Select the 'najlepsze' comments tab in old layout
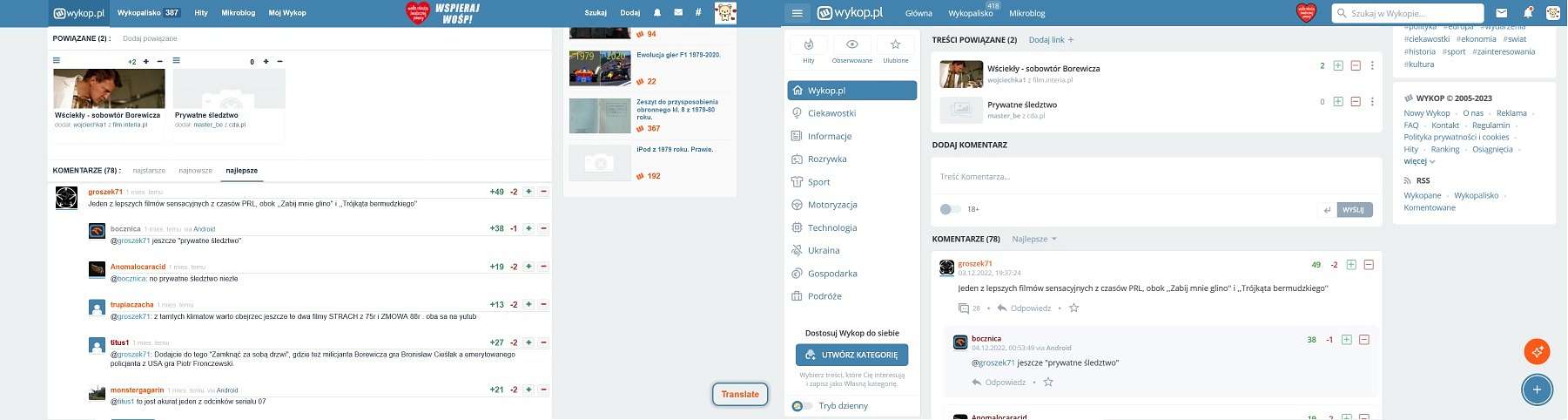Viewport: 1568px width, 420px height. tap(242, 171)
